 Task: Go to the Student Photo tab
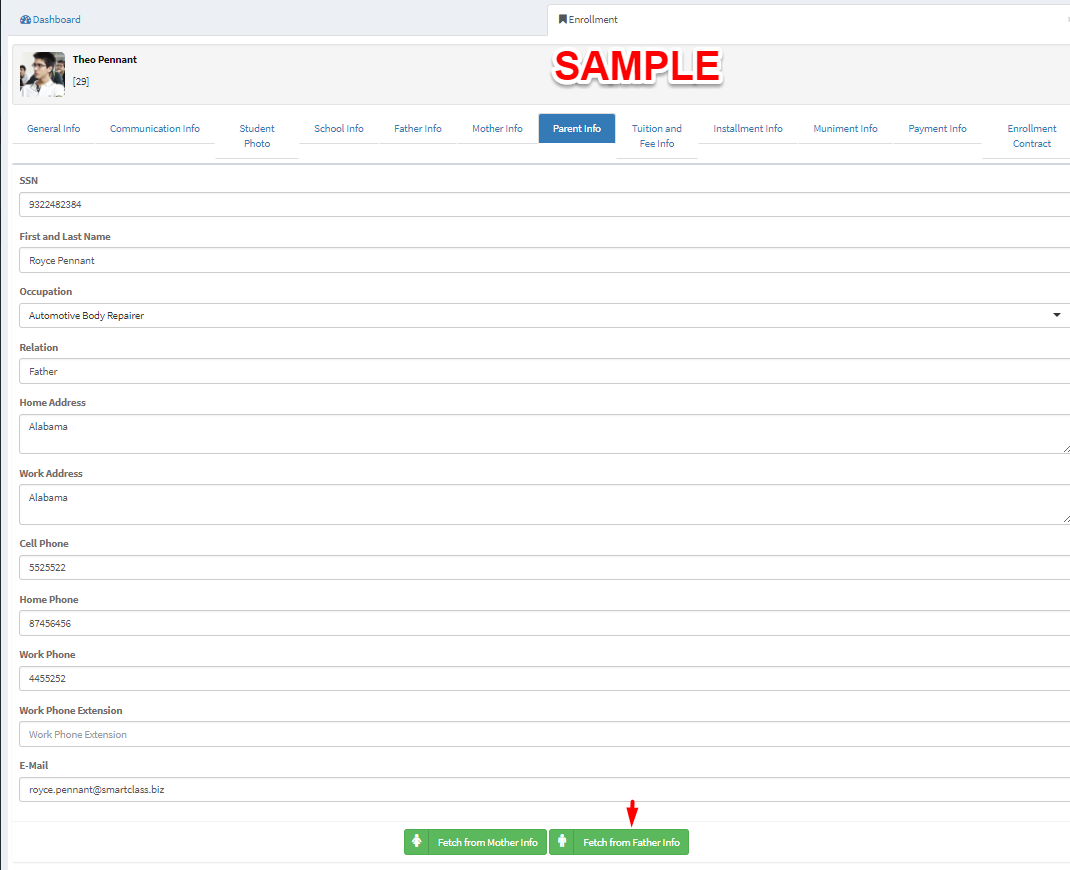(x=257, y=136)
